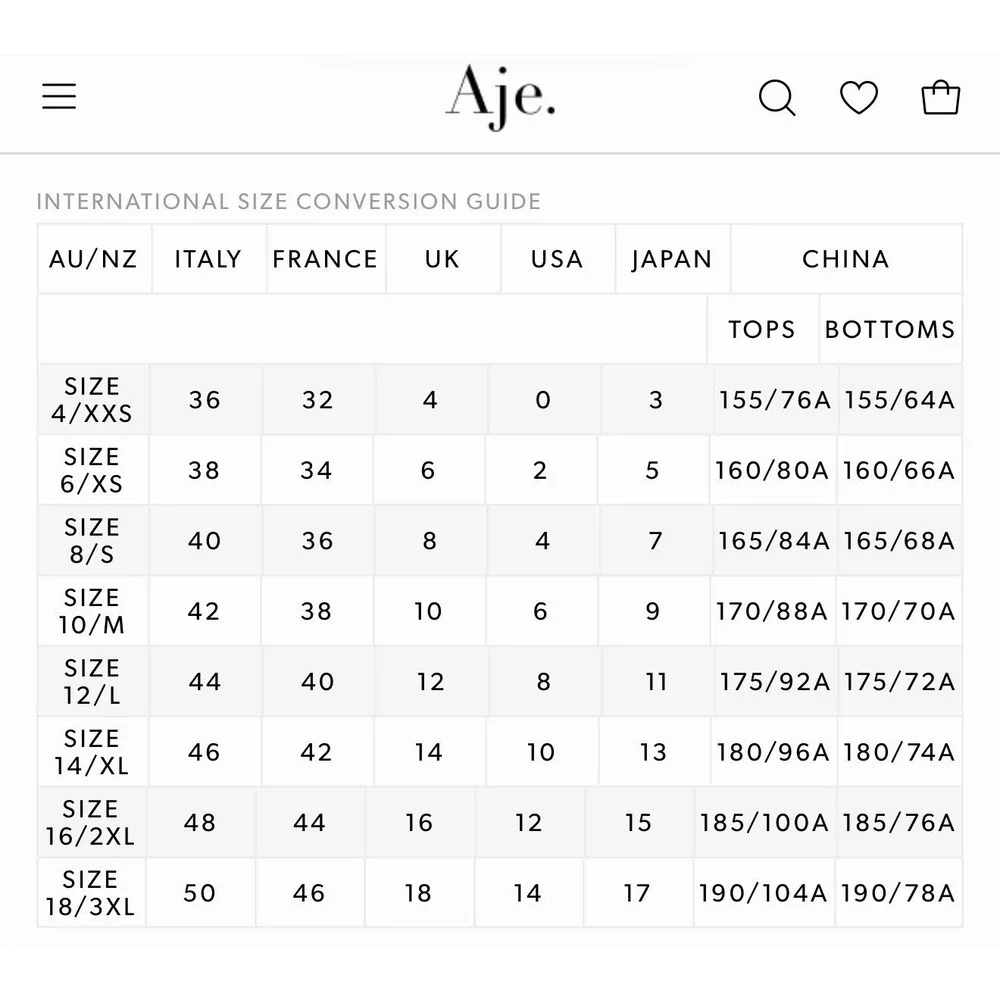
Task: Click the FRANCE column header
Action: coord(324,259)
